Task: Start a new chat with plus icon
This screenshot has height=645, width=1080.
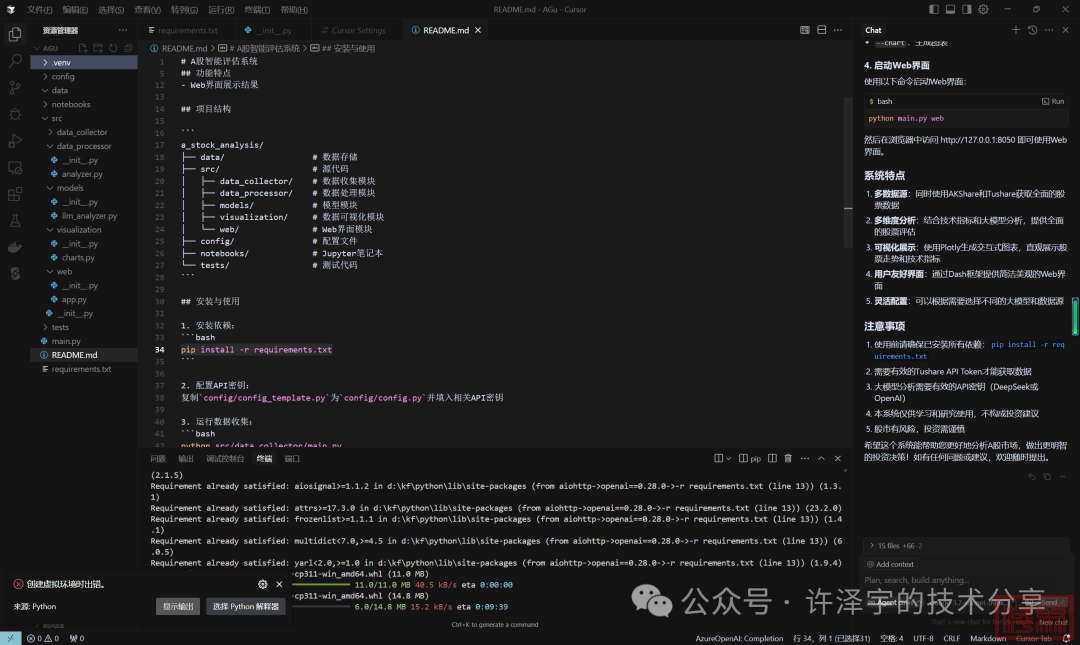Action: (x=1015, y=30)
